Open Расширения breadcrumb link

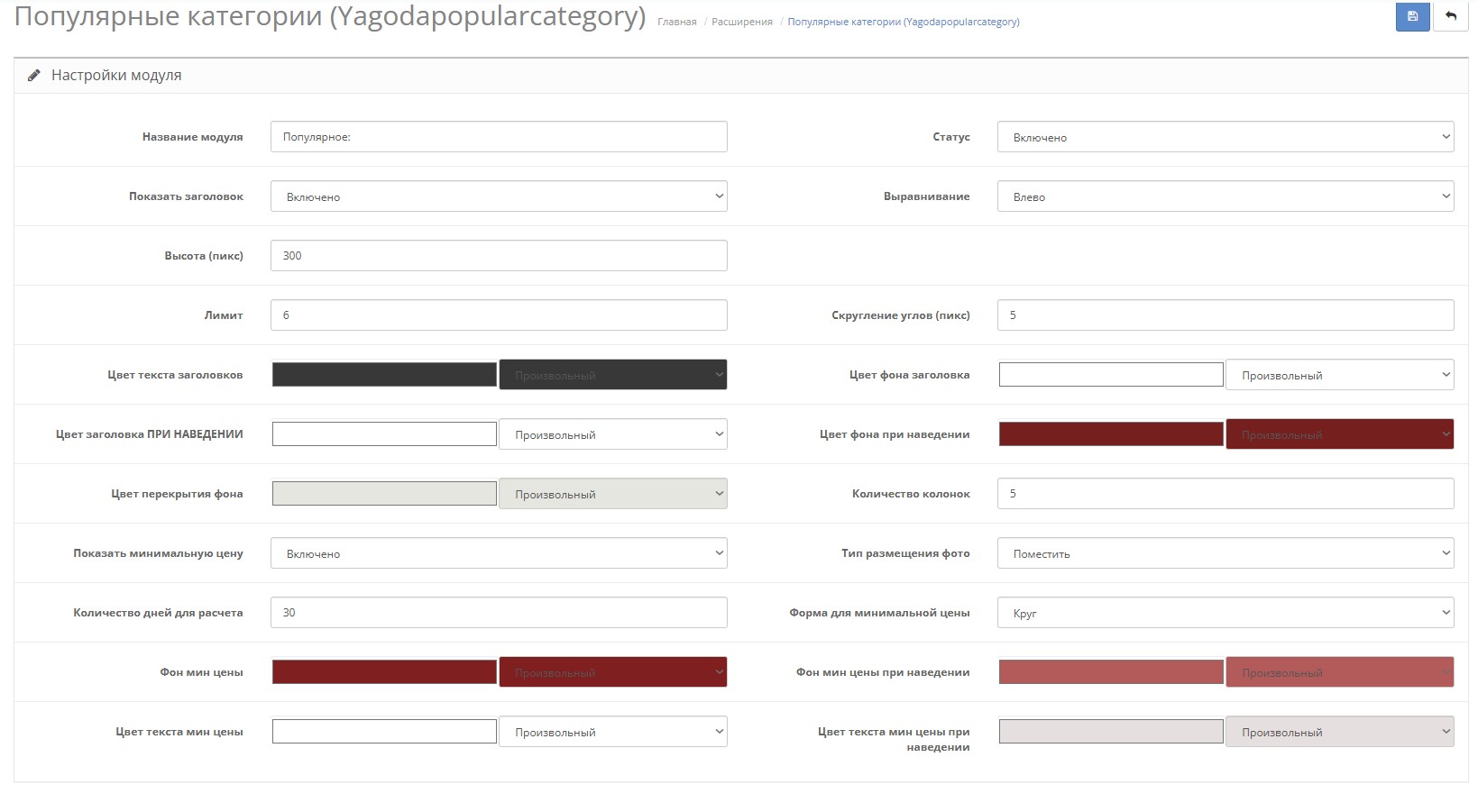(x=741, y=22)
